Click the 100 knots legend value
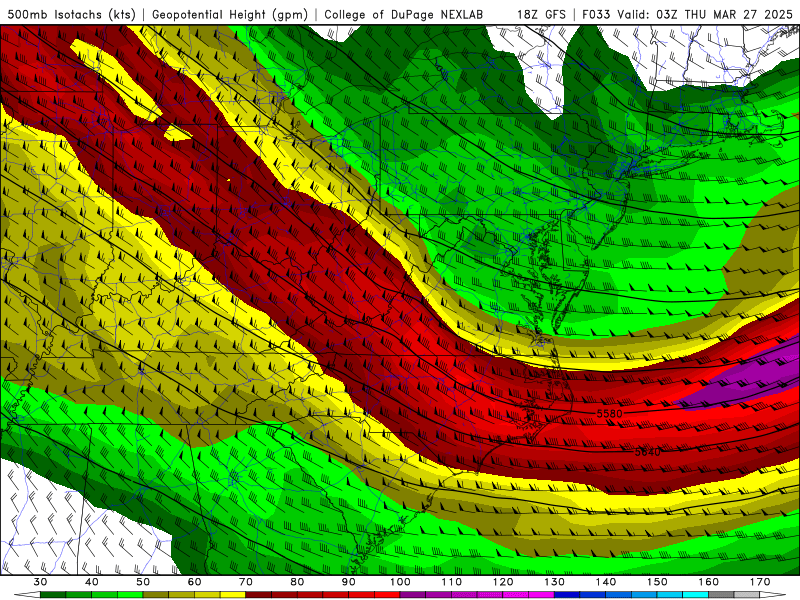The height and width of the screenshot is (600, 800). (x=400, y=582)
